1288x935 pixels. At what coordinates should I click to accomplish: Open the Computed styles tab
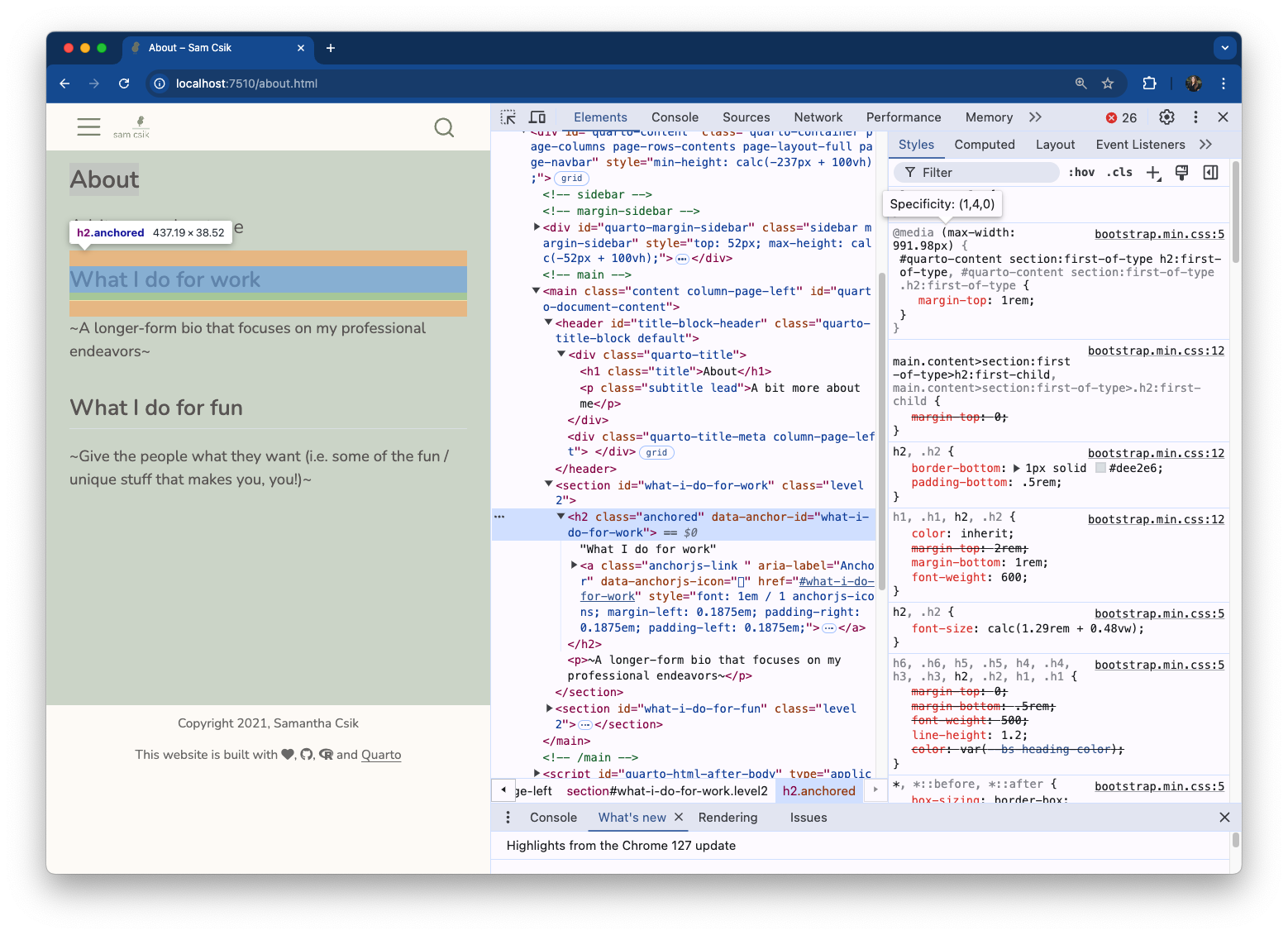[984, 145]
